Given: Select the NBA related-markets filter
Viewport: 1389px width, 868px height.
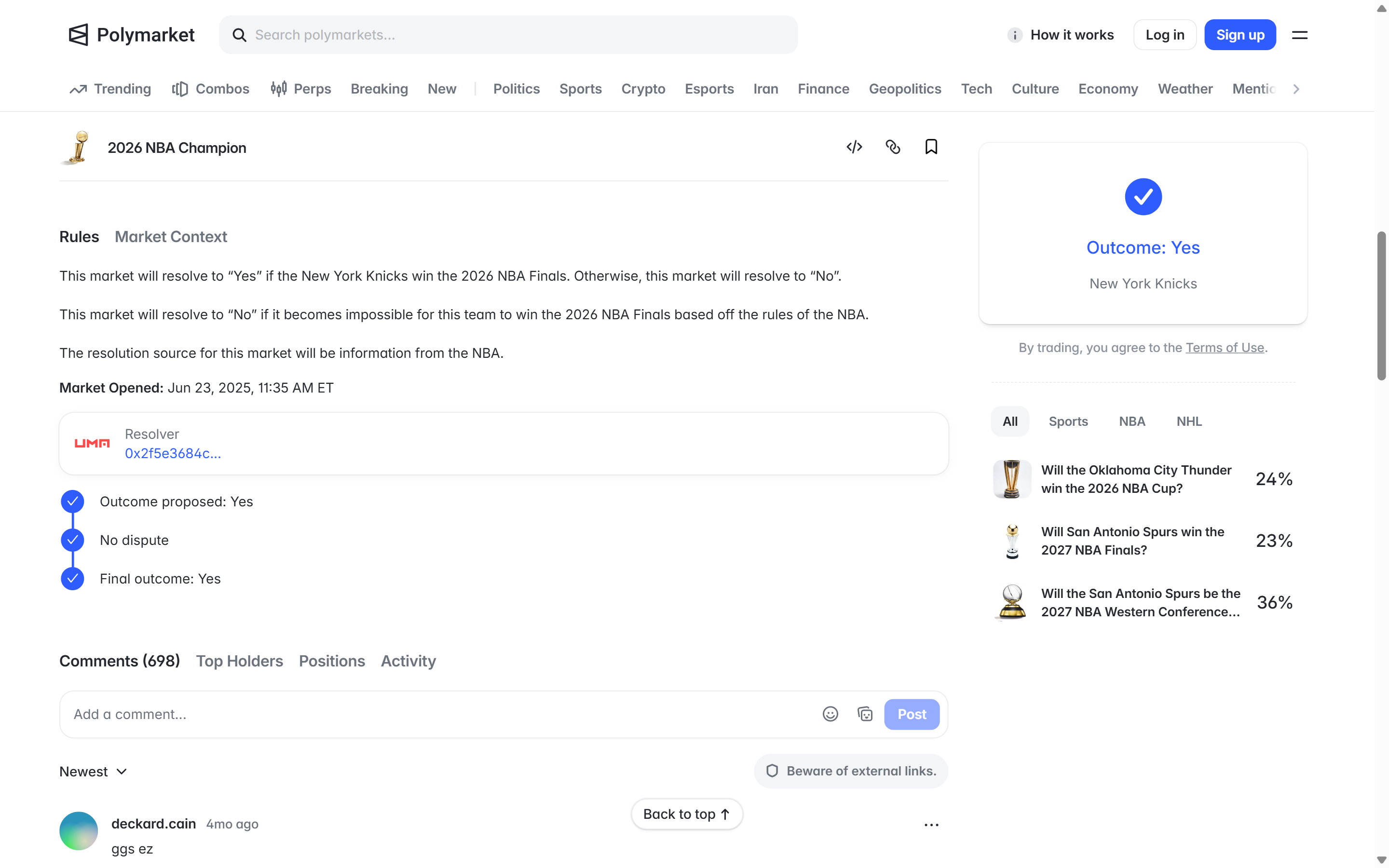Looking at the screenshot, I should 1132,421.
